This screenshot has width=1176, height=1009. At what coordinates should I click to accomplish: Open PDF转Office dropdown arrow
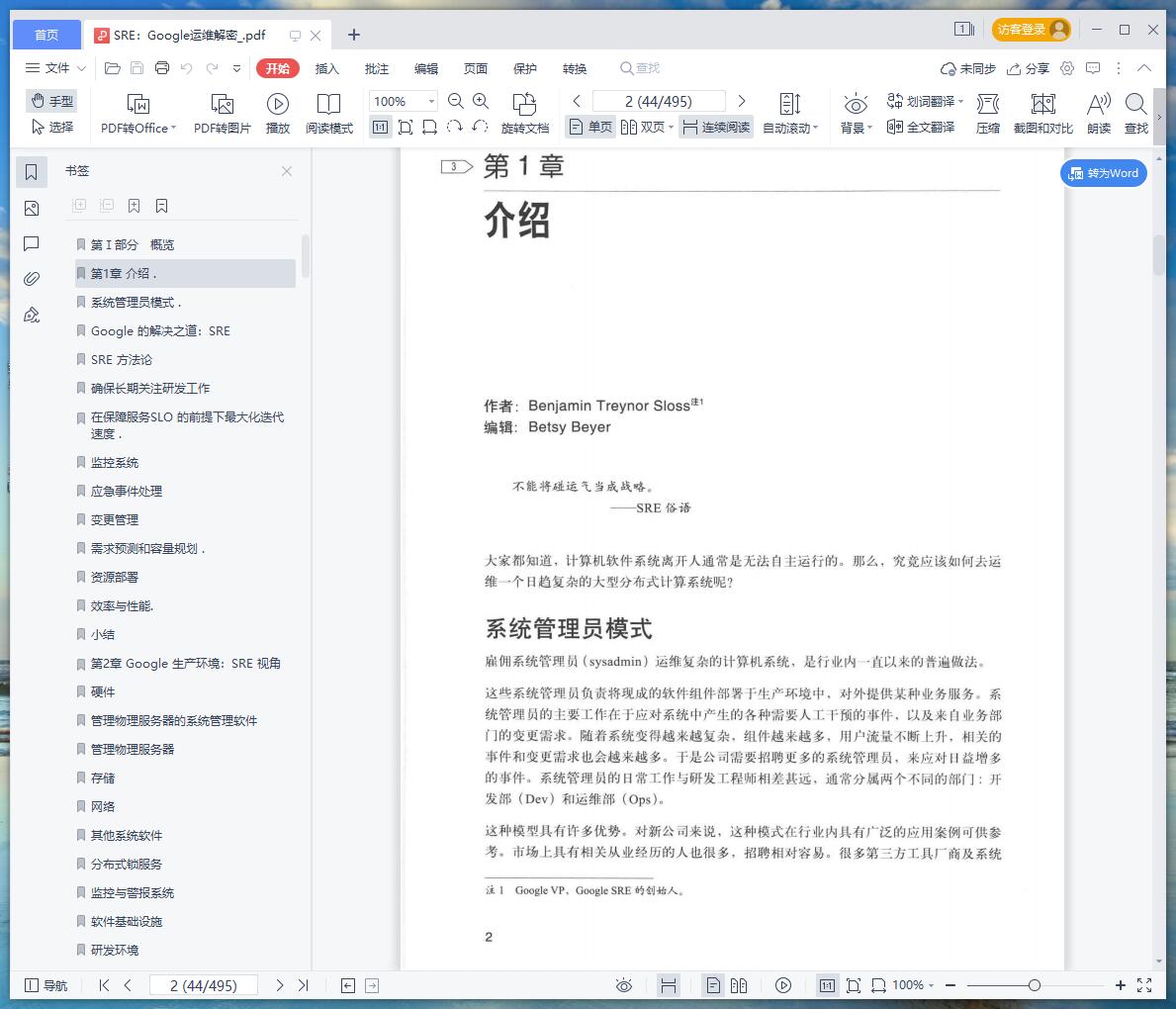pos(173,128)
